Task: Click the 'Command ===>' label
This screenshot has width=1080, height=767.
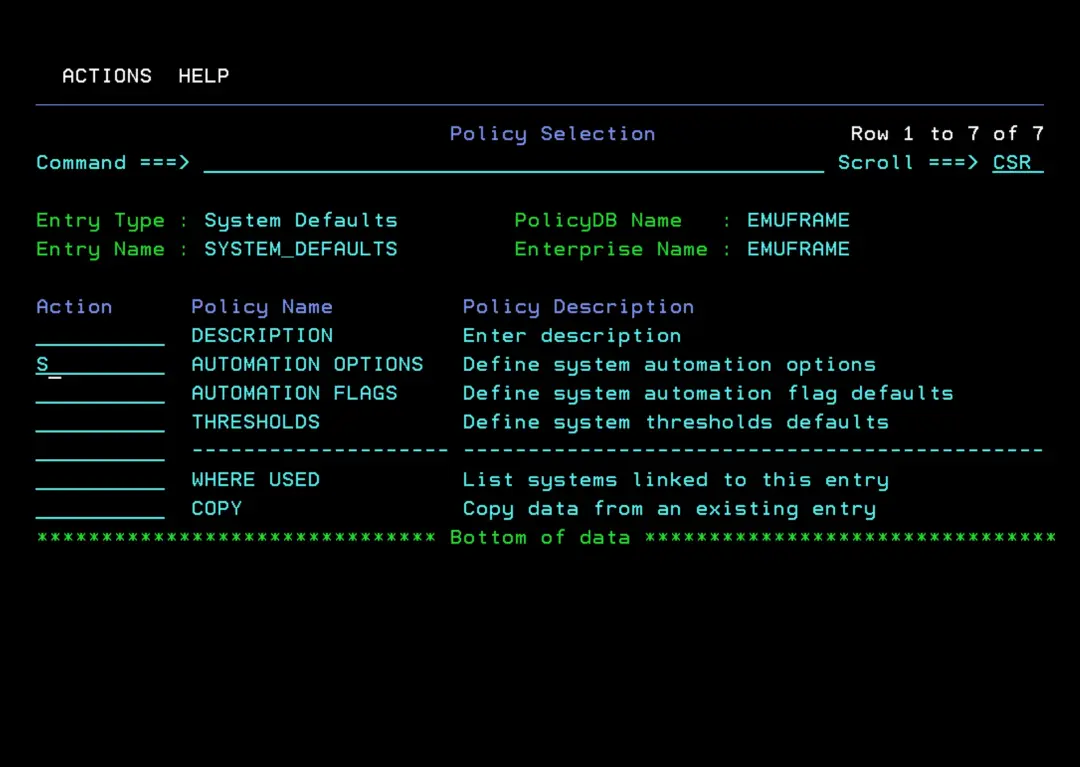Action: click(x=113, y=163)
